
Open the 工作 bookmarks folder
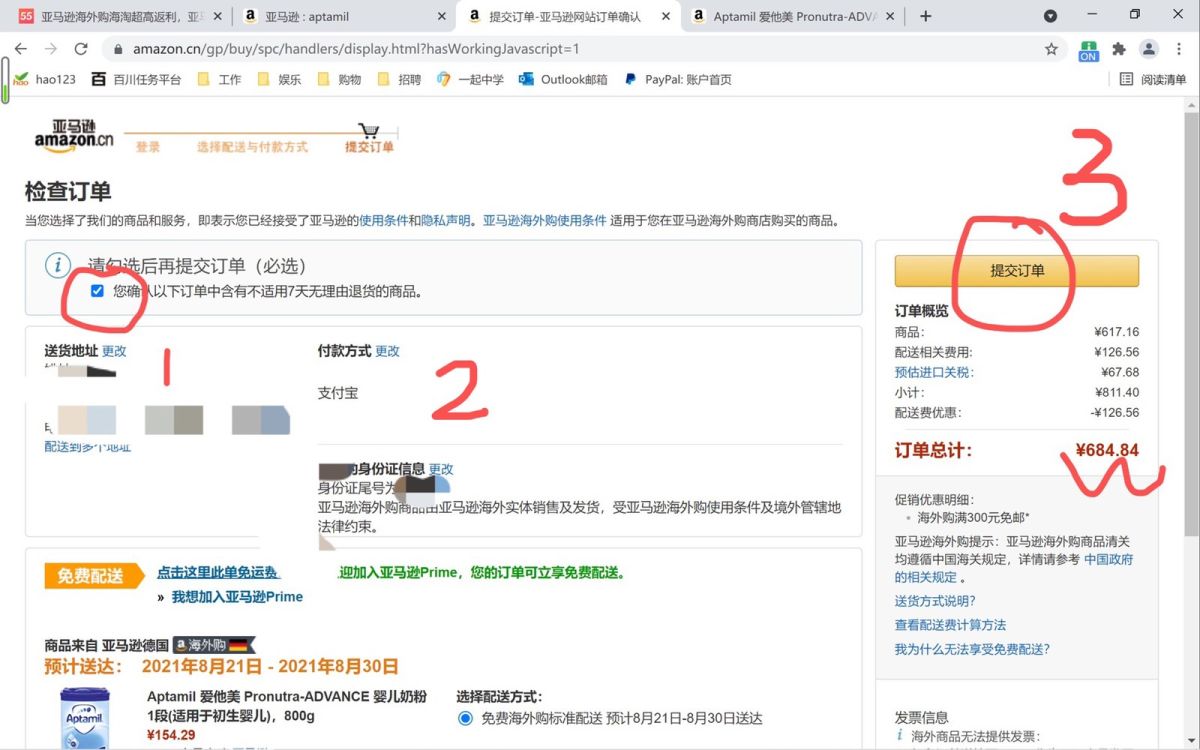coord(220,79)
